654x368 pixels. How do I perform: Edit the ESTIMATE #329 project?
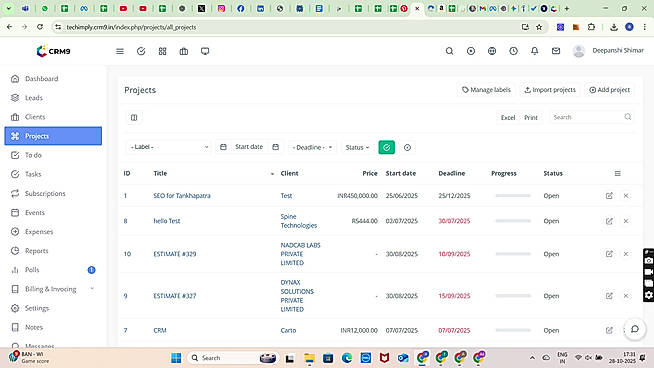tap(609, 254)
